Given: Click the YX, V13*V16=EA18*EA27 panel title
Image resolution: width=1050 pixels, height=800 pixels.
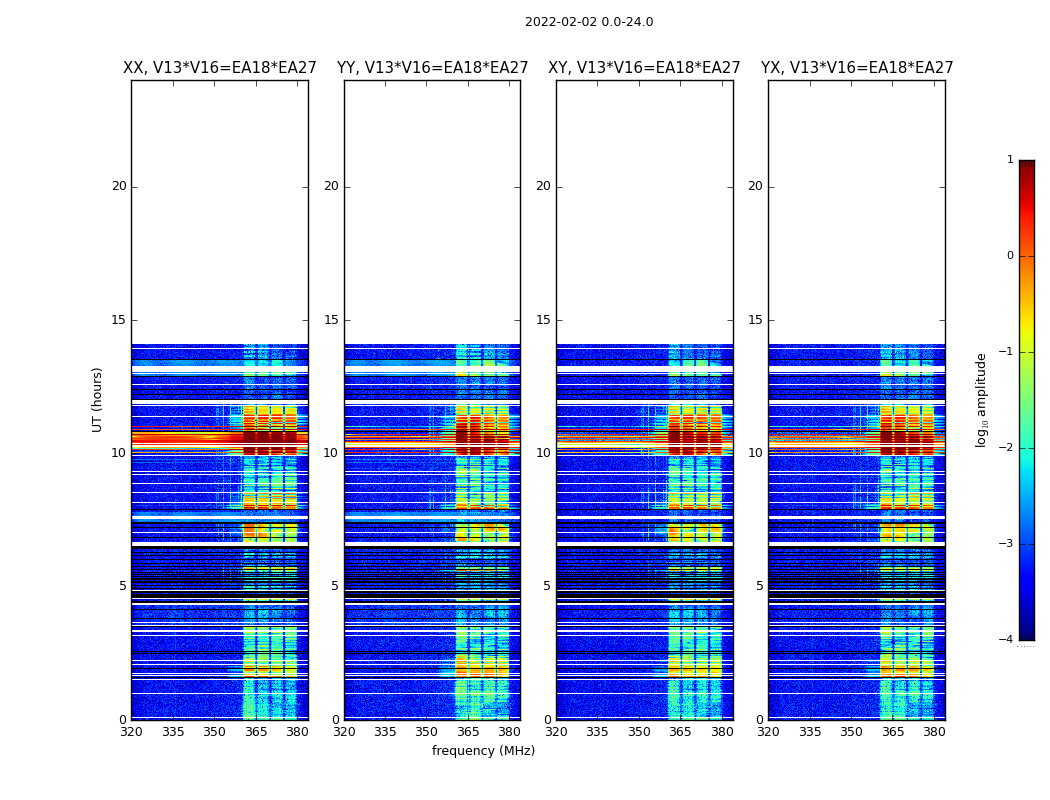Looking at the screenshot, I should (x=857, y=68).
